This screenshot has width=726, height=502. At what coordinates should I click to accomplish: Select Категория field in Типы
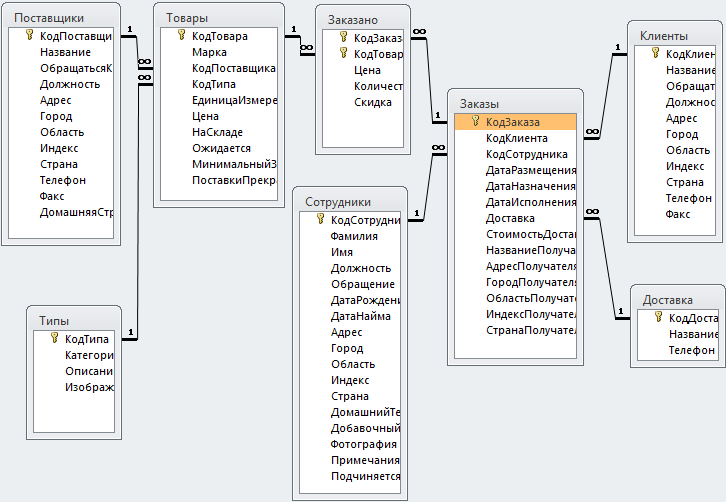74,355
